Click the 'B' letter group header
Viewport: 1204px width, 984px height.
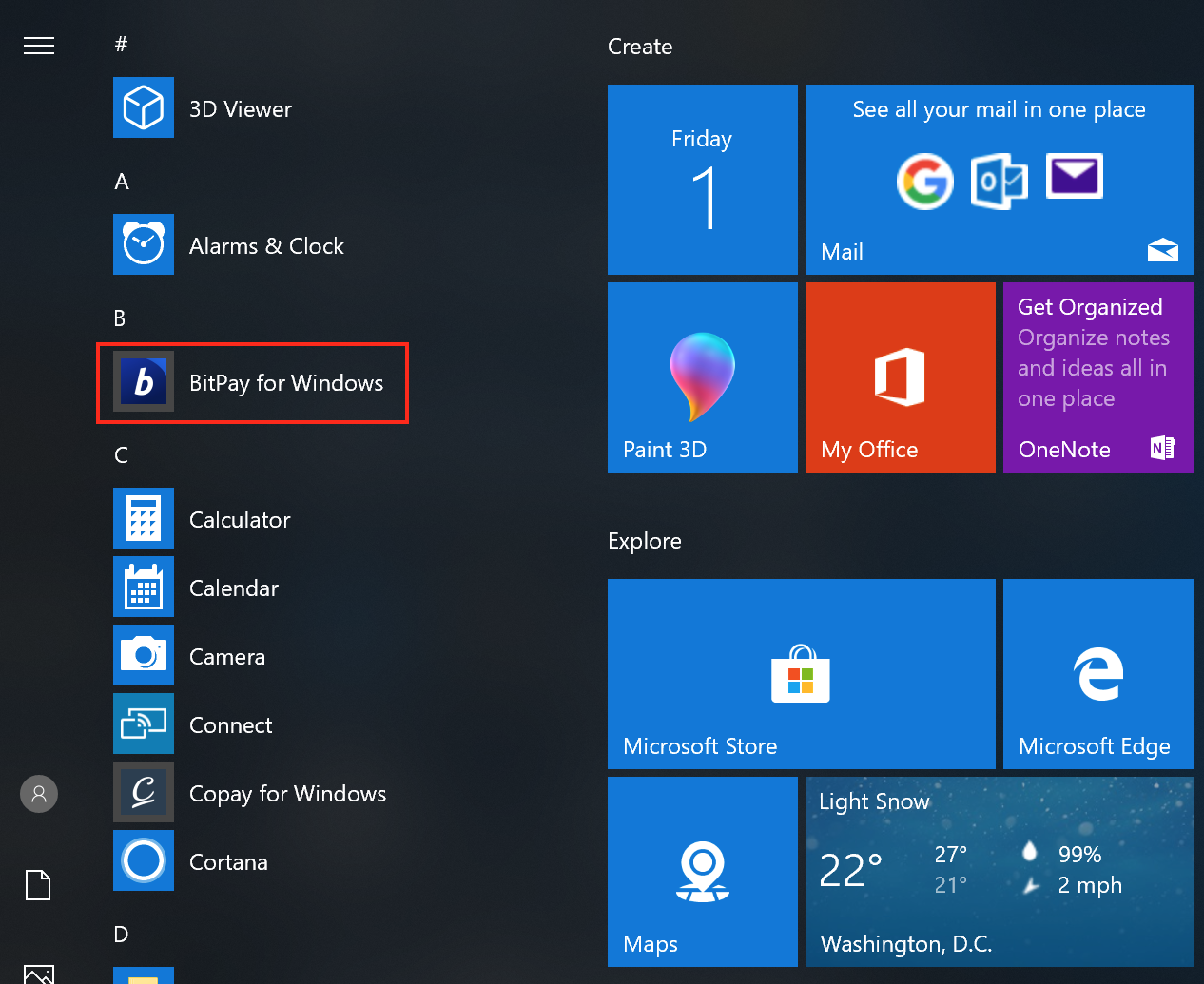(120, 318)
